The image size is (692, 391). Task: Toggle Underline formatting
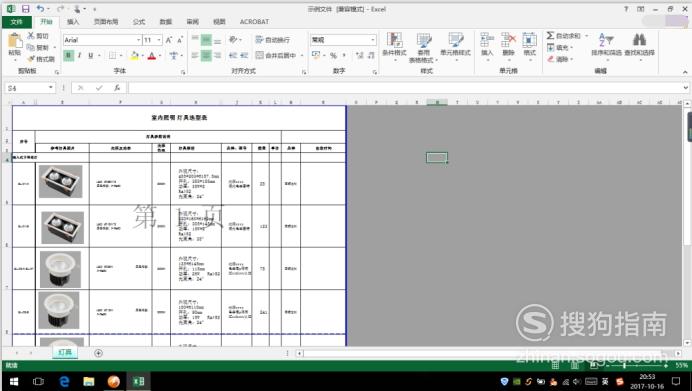coord(90,56)
